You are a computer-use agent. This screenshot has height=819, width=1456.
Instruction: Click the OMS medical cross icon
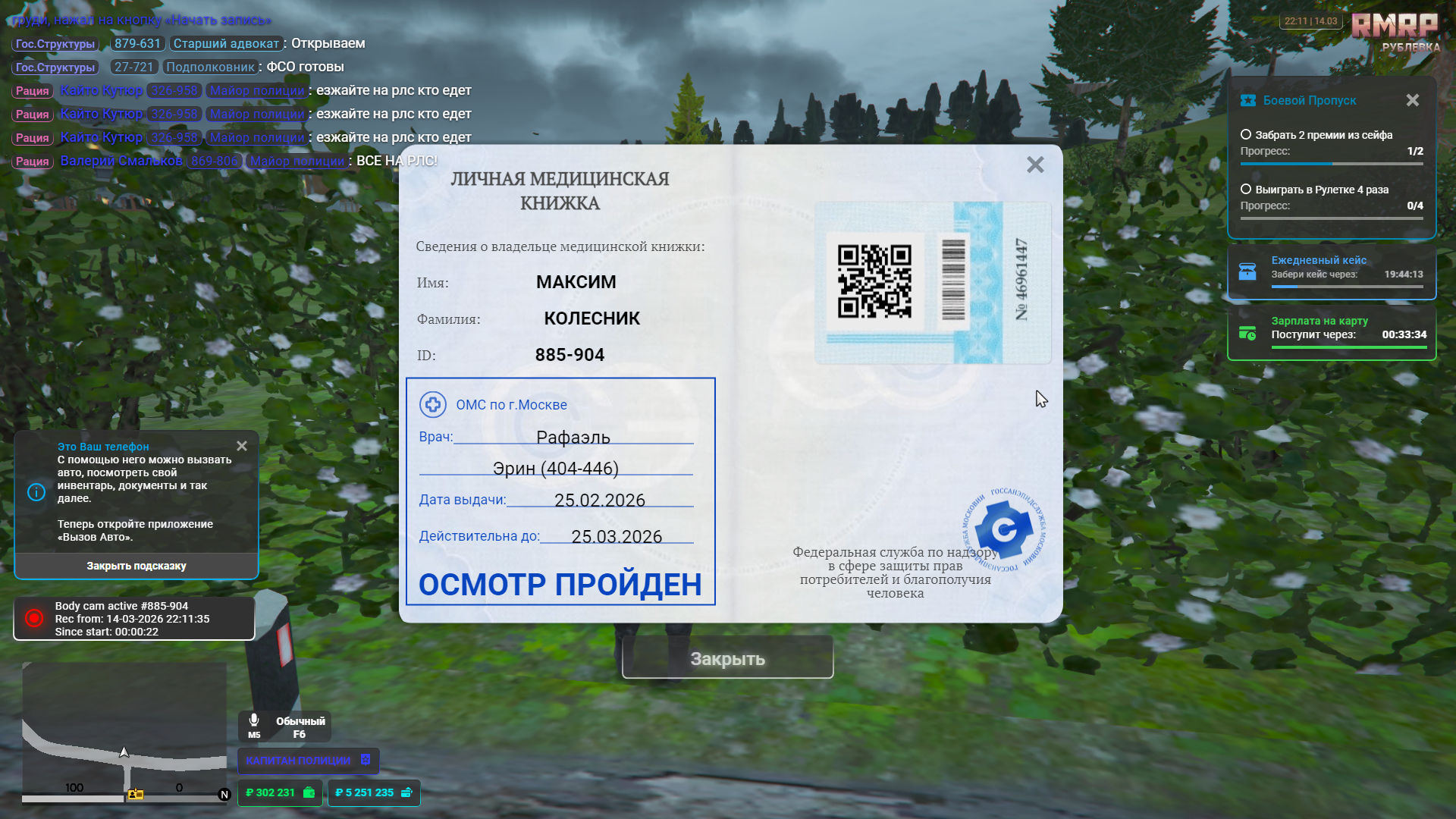click(433, 405)
